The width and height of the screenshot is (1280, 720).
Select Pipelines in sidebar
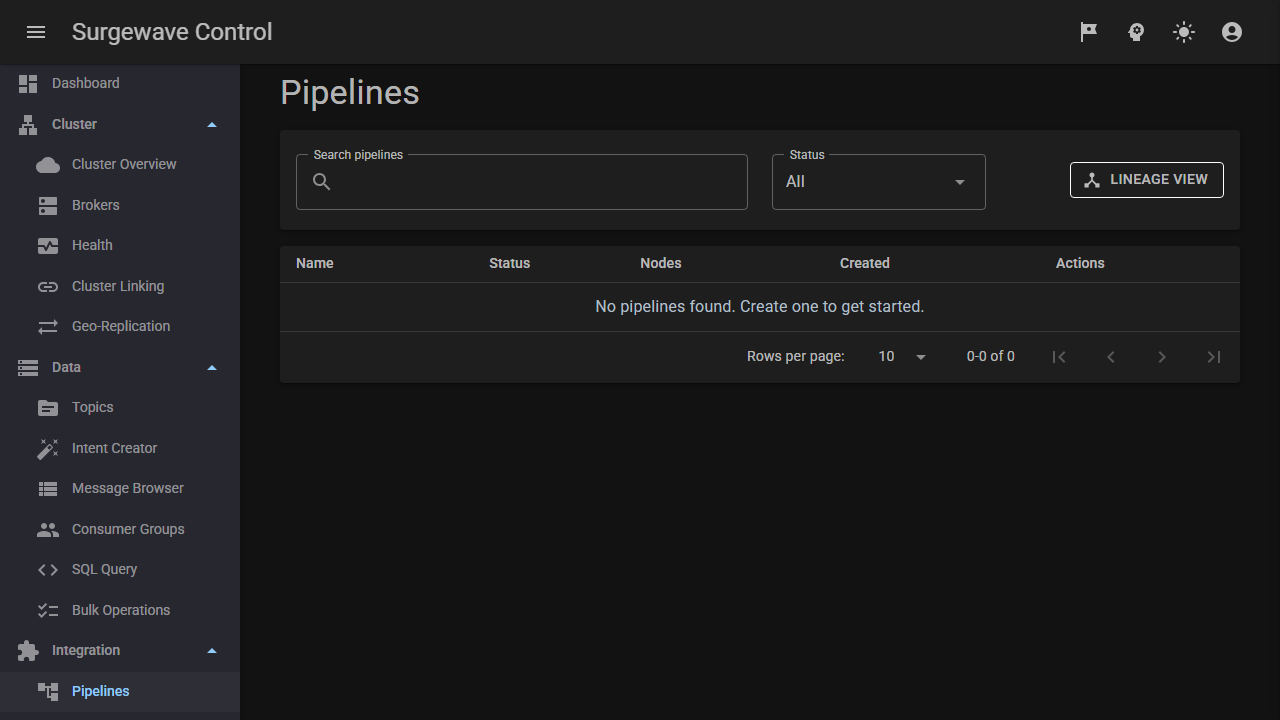(120, 692)
